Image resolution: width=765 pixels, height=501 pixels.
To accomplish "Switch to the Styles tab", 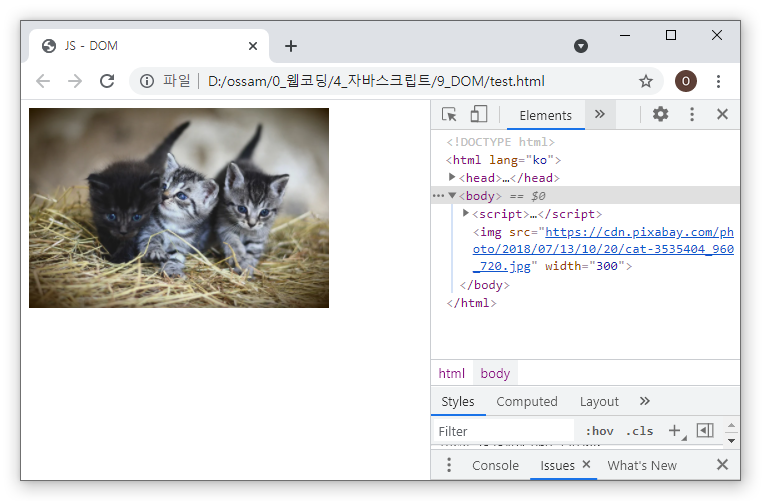I will point(458,401).
